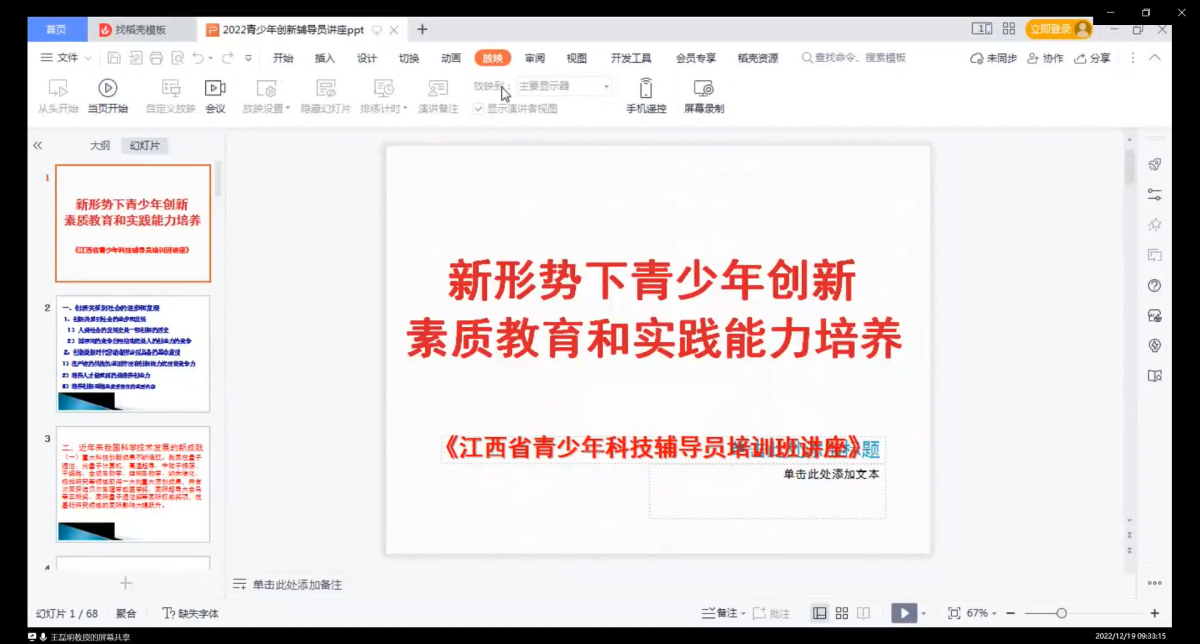Open the 文件 file menu dropdown

(x=67, y=58)
